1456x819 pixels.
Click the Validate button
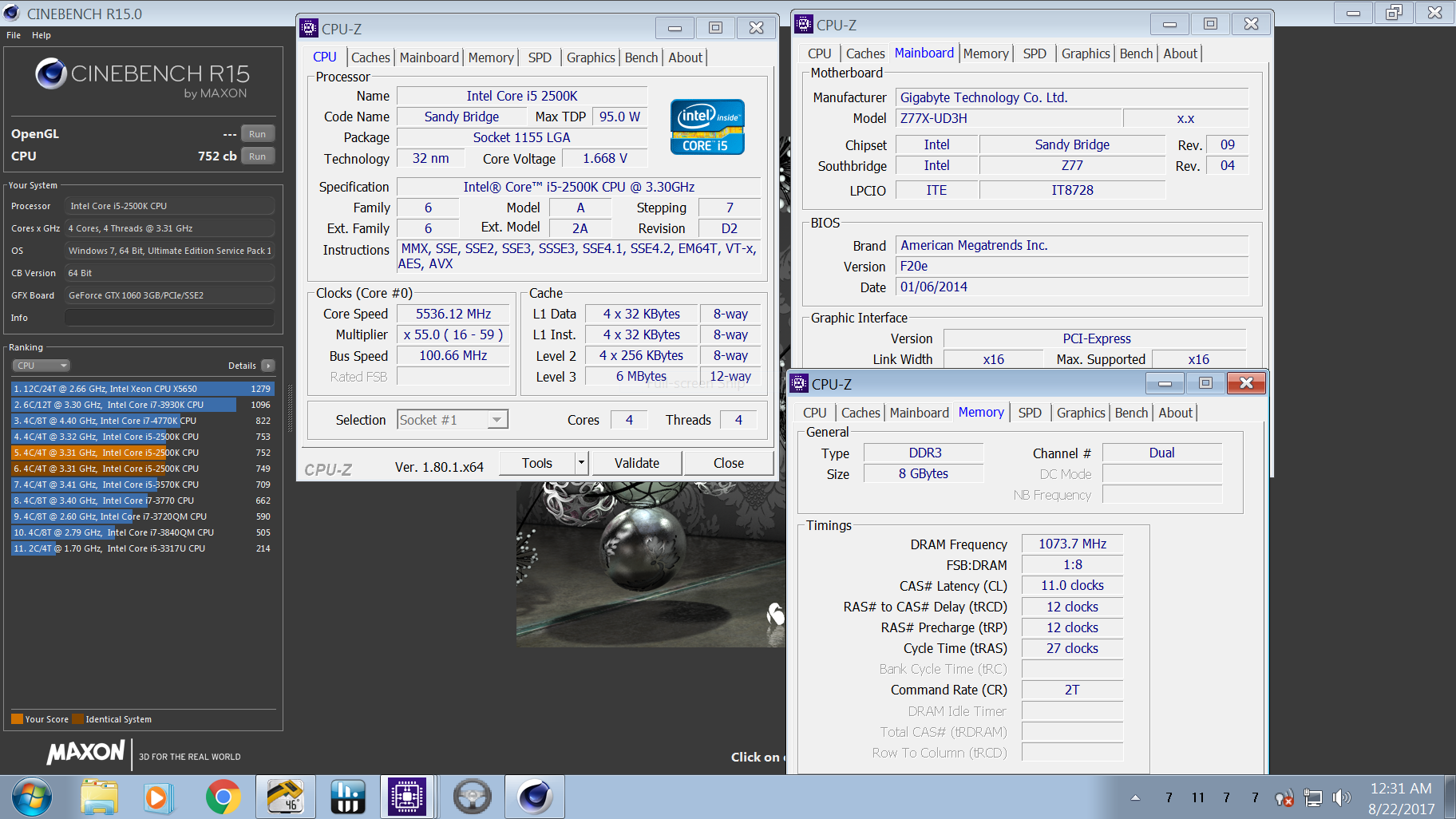pos(637,463)
